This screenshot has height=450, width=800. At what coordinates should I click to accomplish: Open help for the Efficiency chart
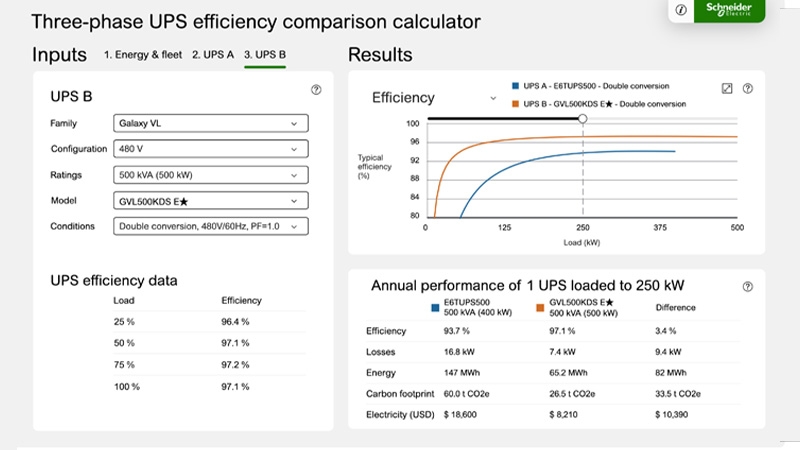point(747,88)
